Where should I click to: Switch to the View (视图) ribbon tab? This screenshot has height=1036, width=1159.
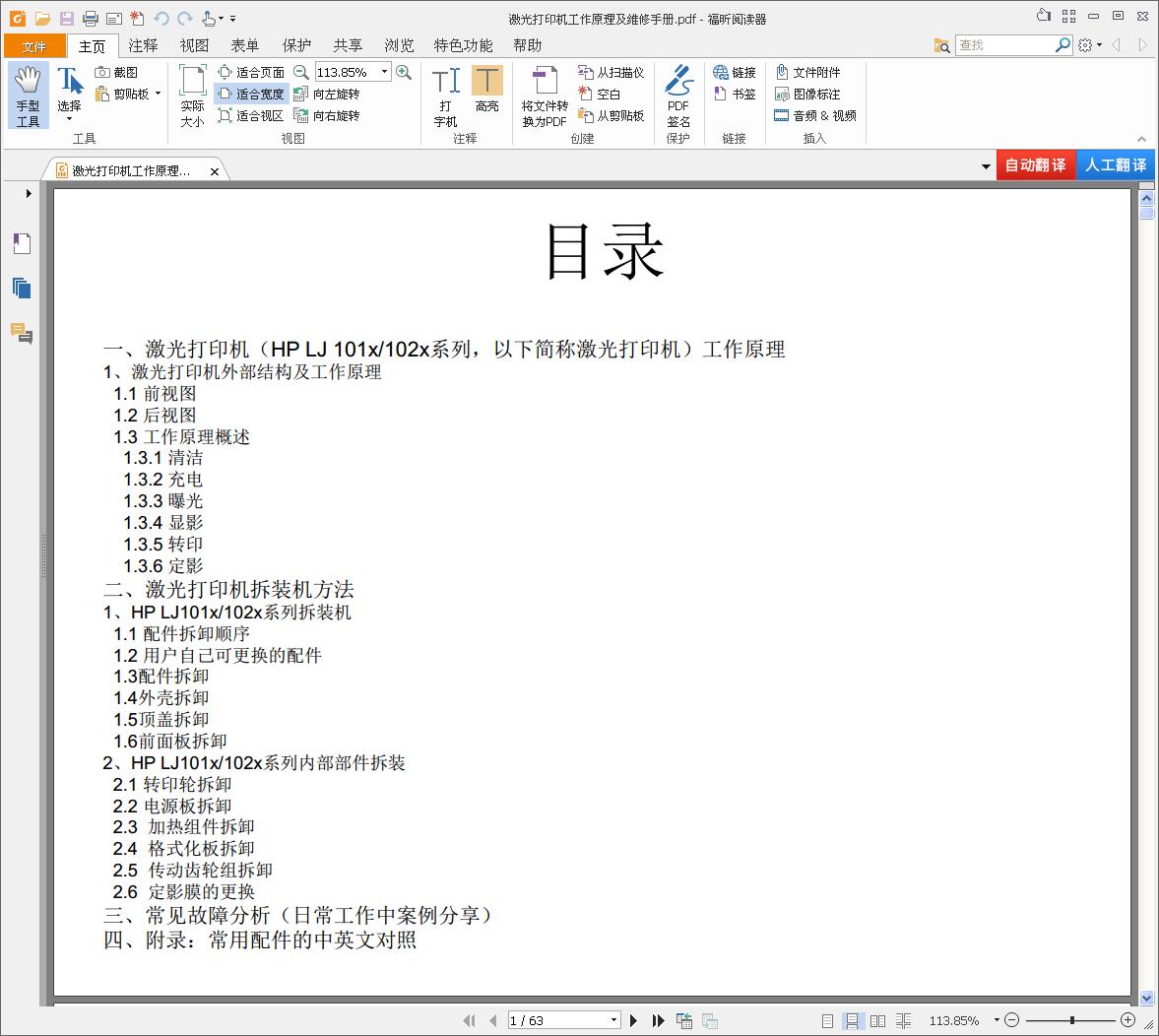(x=194, y=46)
